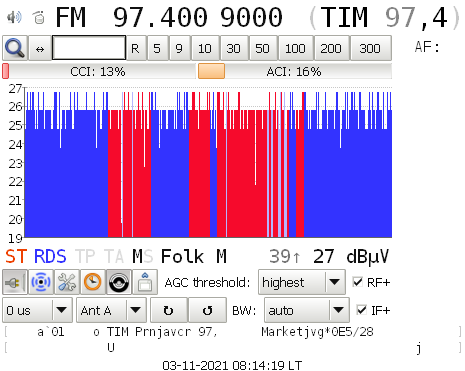Click the rotate counterclockwise button

[207, 310]
